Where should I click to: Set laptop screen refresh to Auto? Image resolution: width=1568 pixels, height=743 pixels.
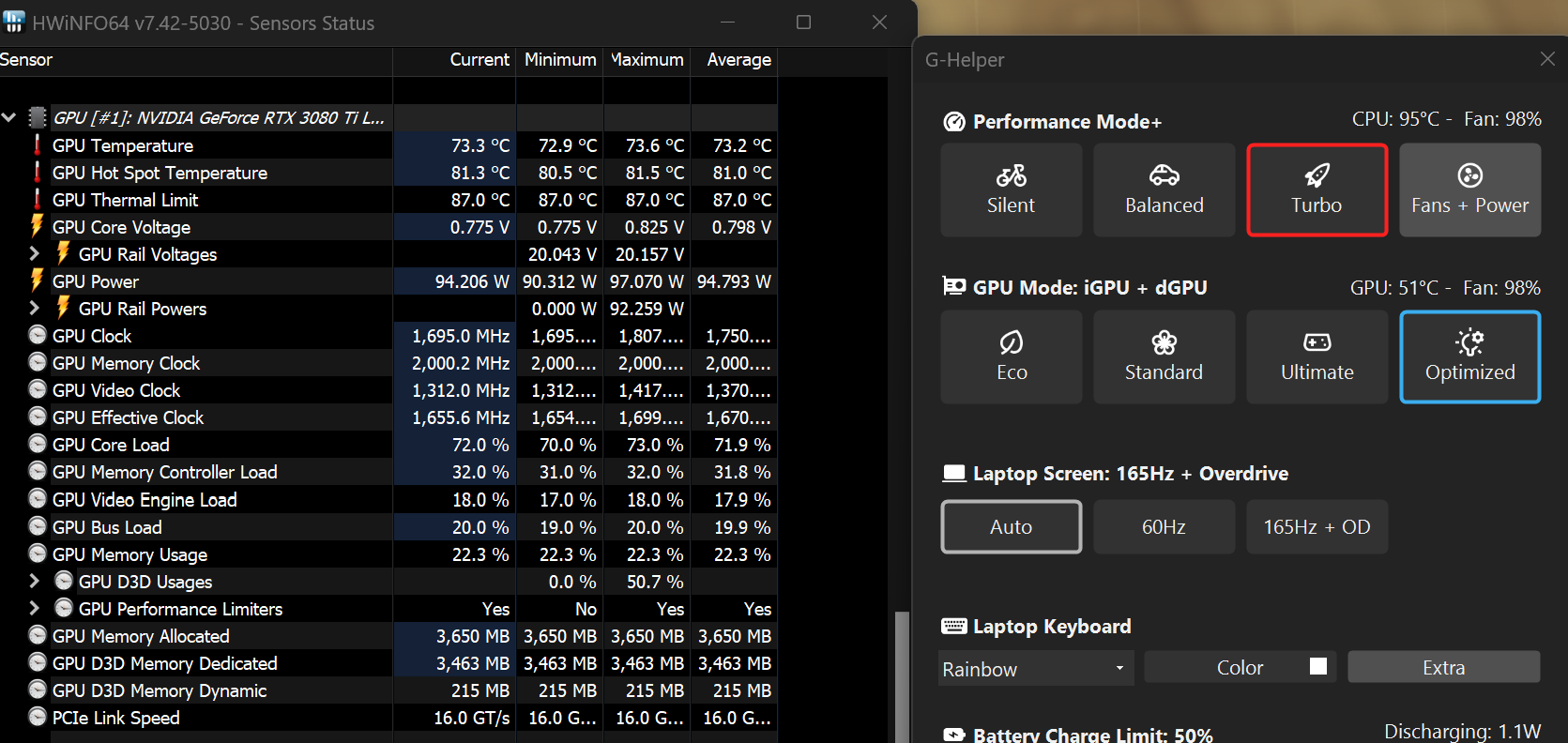pos(1011,526)
